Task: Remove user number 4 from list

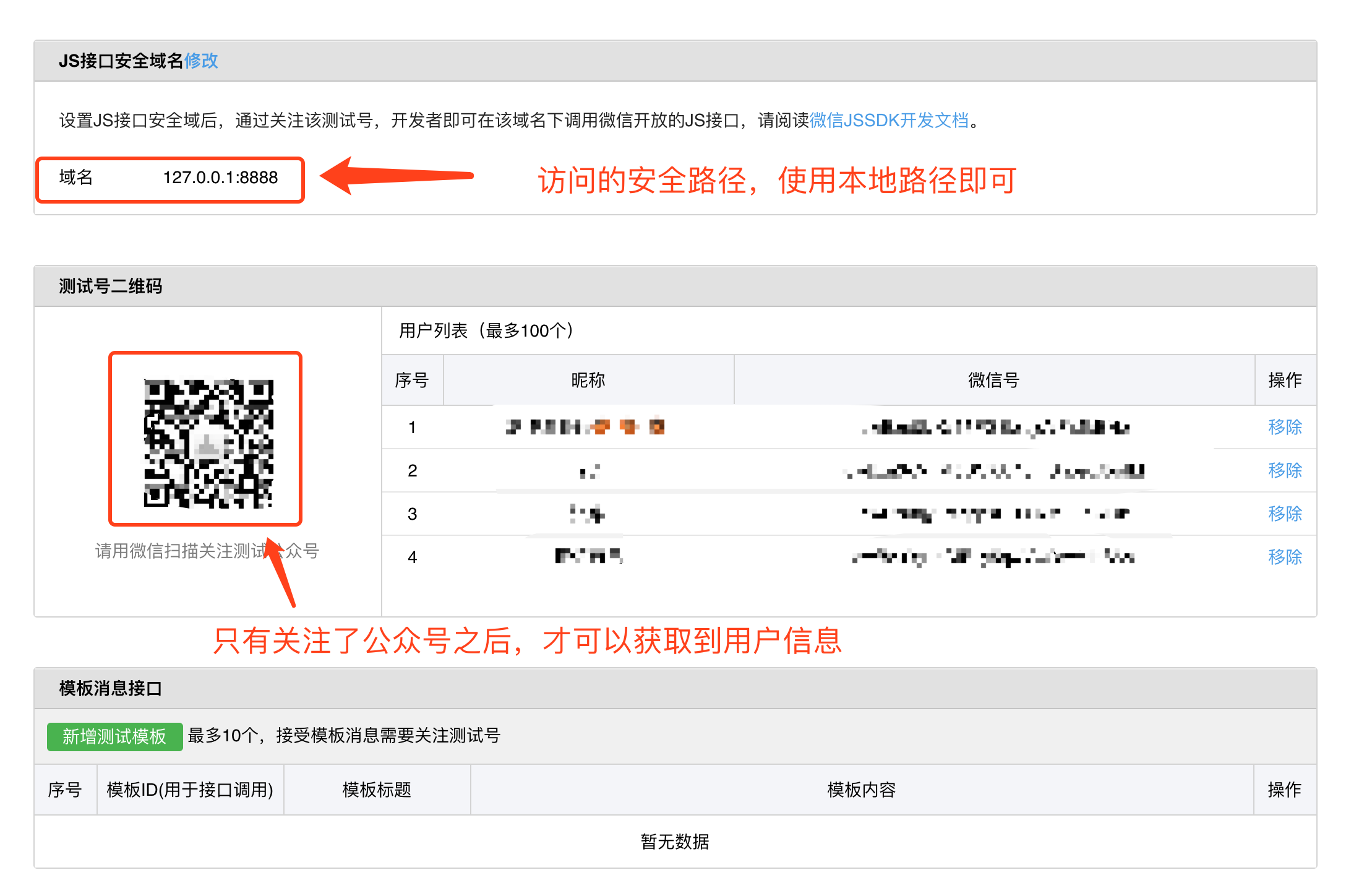Action: (1284, 557)
